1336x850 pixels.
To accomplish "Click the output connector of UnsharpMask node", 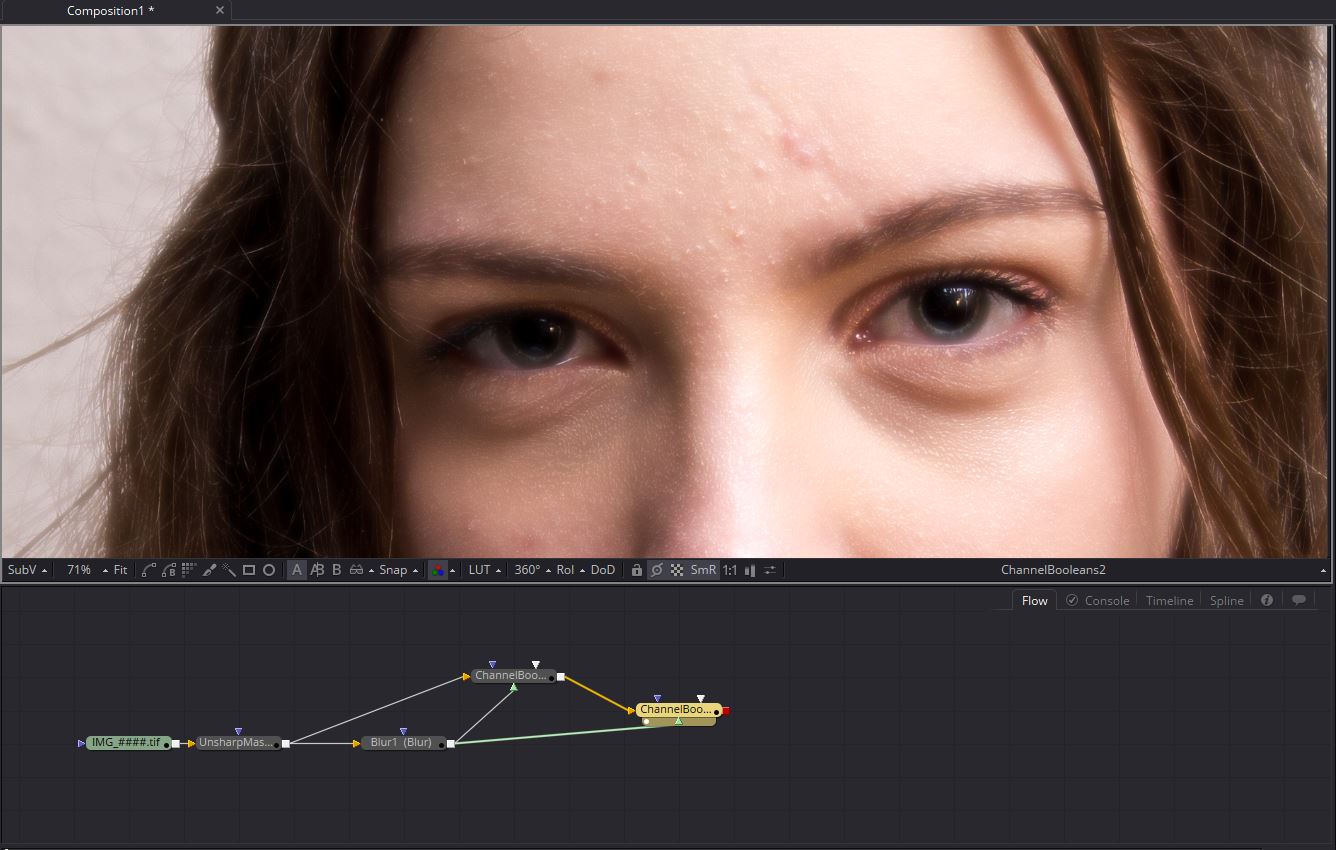I will 286,743.
